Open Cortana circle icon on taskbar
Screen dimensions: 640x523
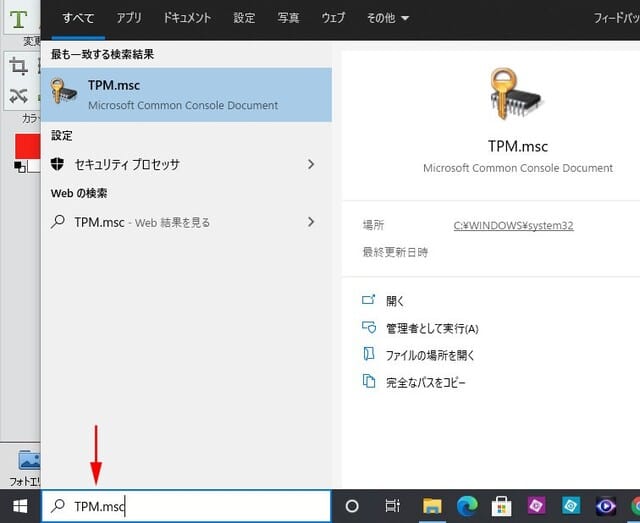click(352, 506)
